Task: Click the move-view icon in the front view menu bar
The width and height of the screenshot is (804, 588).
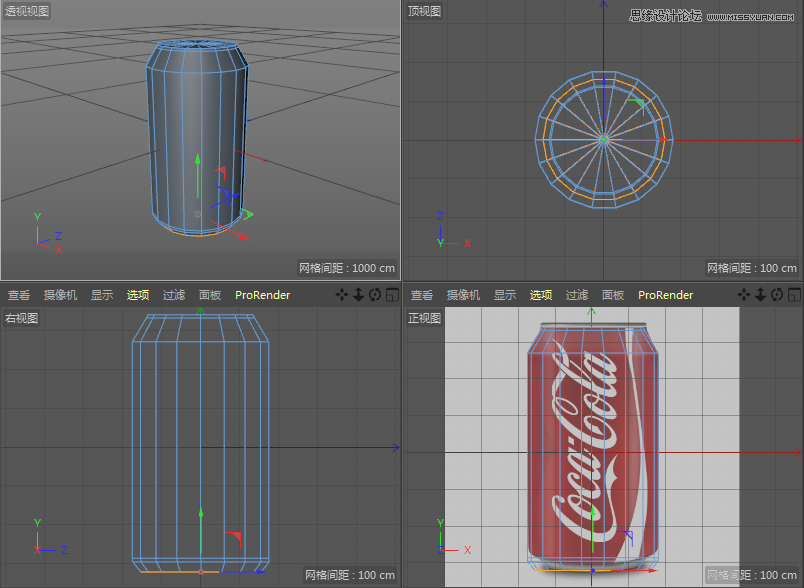Action: (744, 295)
